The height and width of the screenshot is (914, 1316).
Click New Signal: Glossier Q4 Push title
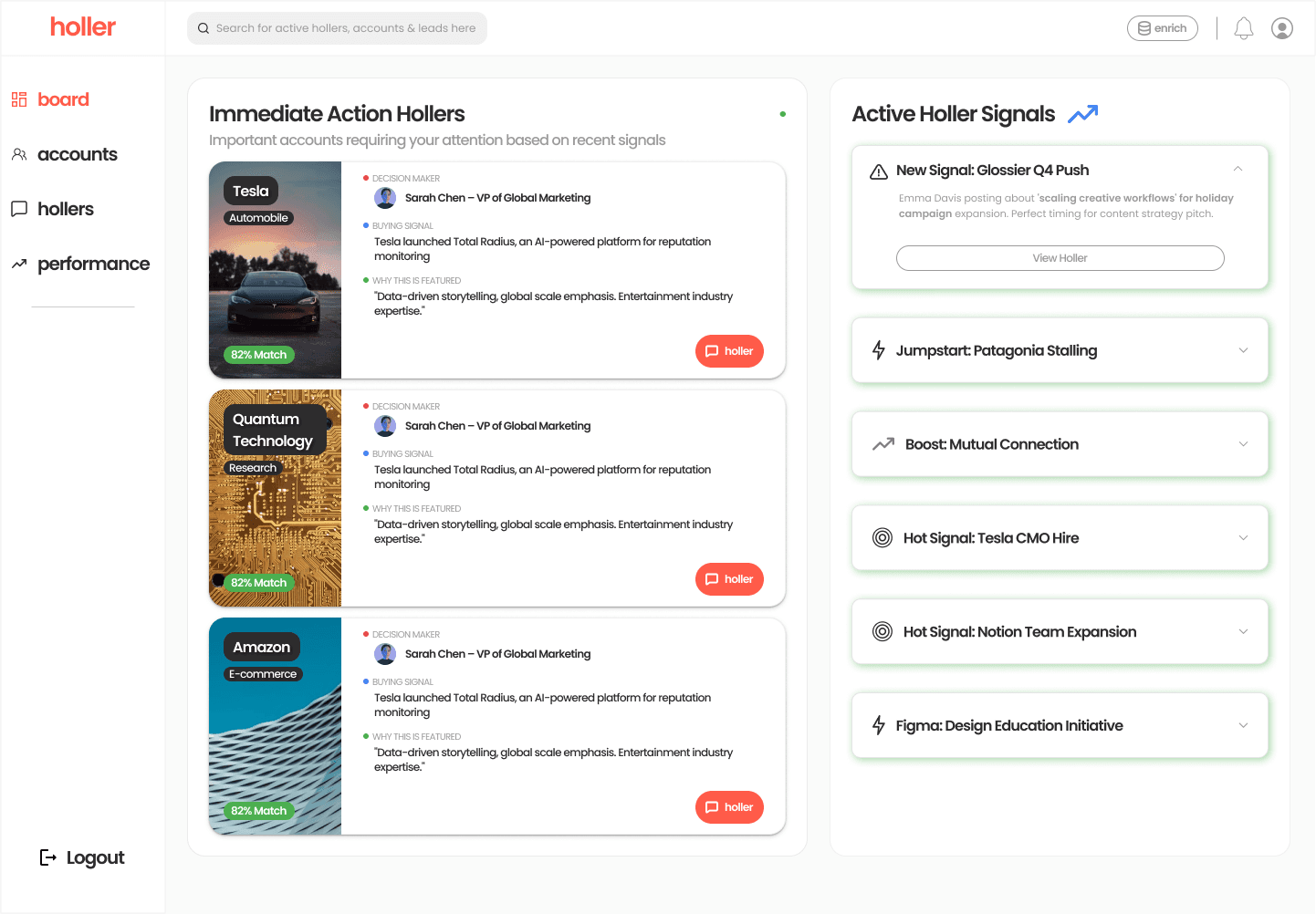993,171
